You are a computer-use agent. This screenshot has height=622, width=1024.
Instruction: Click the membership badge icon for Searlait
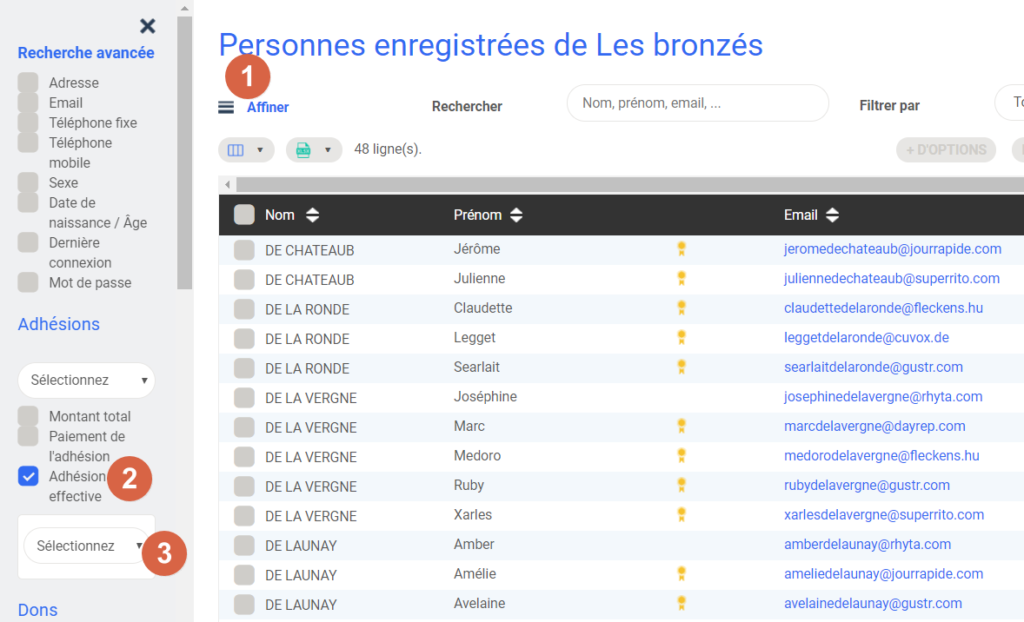681,367
